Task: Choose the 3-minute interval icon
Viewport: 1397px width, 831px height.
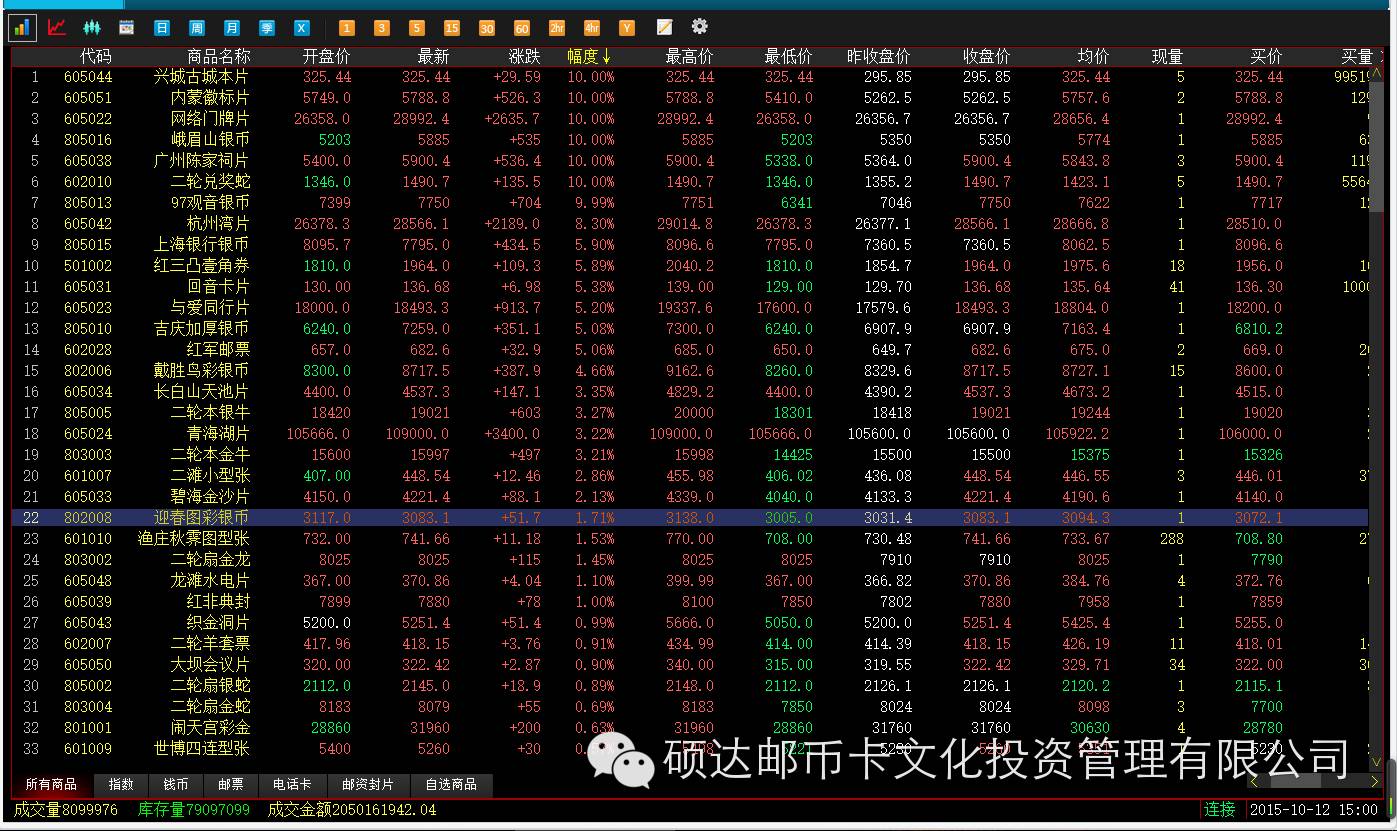Action: (381, 28)
